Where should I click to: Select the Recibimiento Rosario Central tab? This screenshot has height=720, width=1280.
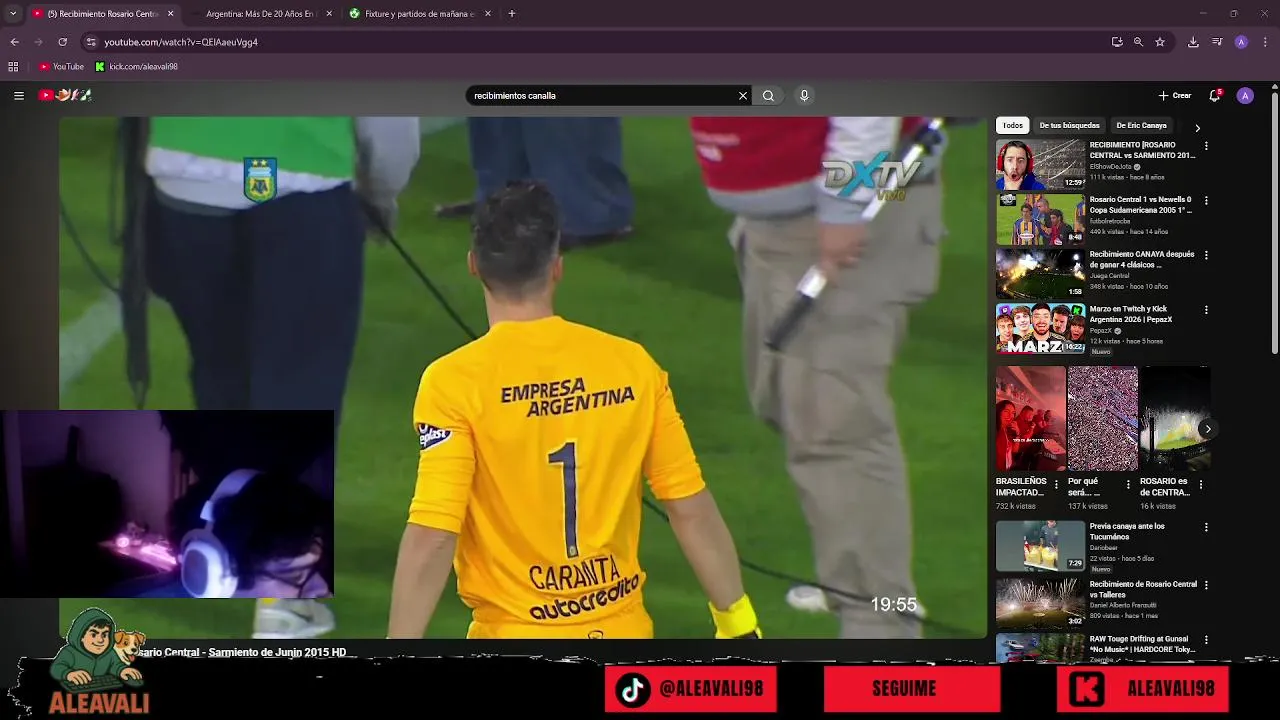click(102, 14)
